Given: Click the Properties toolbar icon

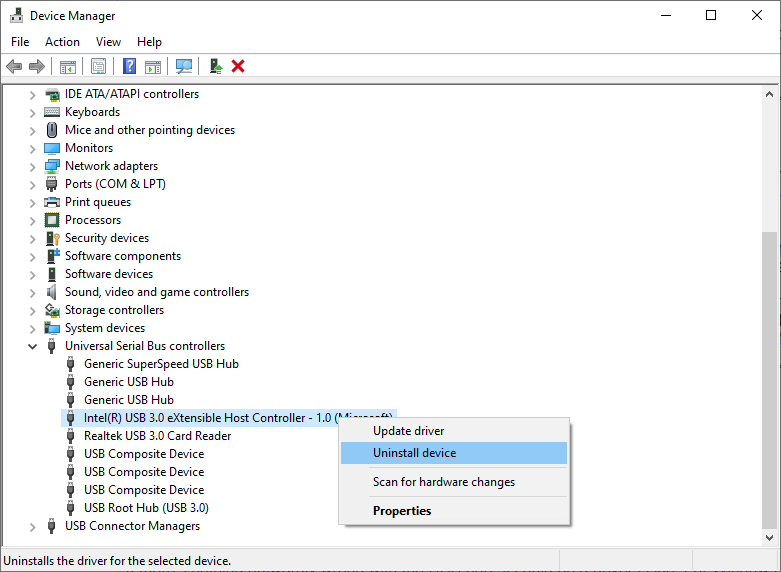Looking at the screenshot, I should click(x=98, y=66).
